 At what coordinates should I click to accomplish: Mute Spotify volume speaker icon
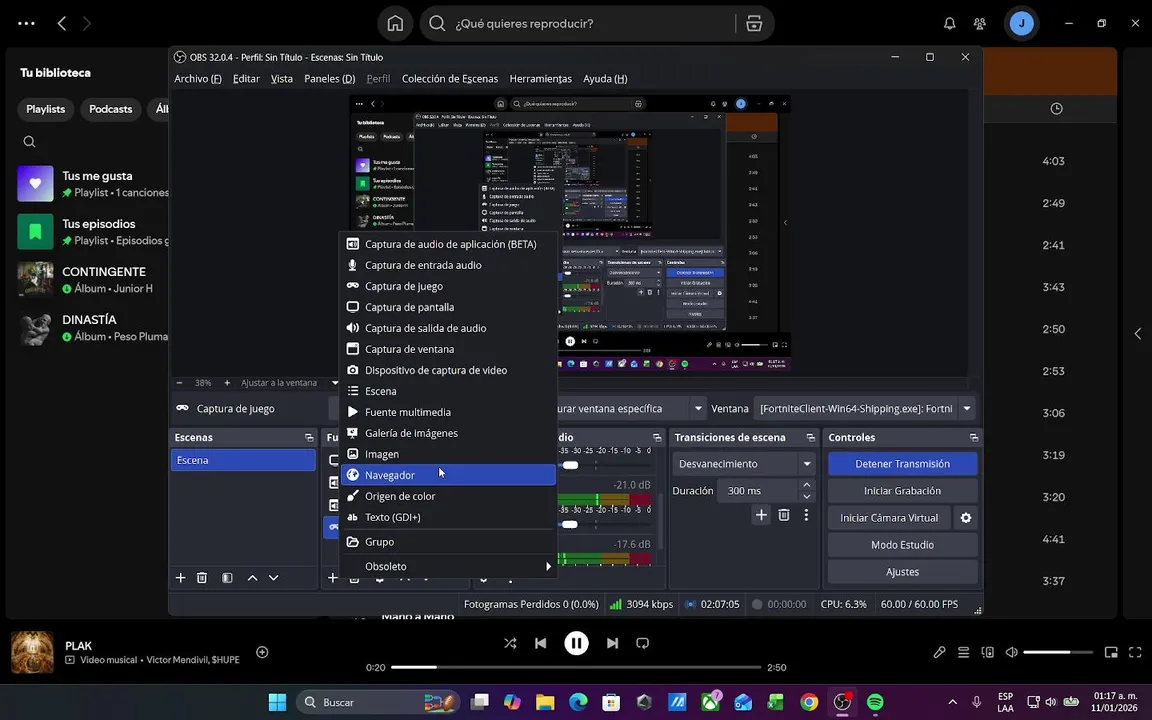pyautogui.click(x=1012, y=652)
